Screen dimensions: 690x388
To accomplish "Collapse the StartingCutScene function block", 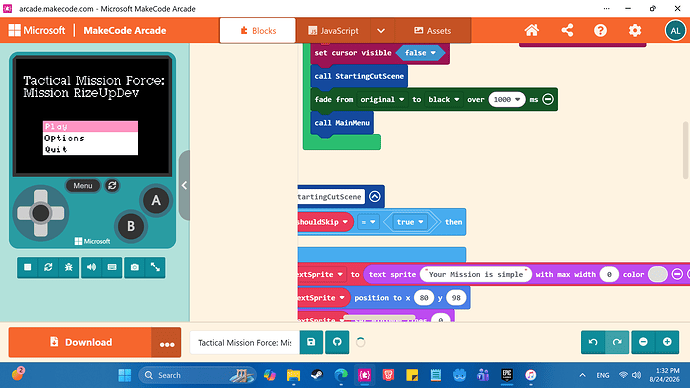I will pos(374,196).
